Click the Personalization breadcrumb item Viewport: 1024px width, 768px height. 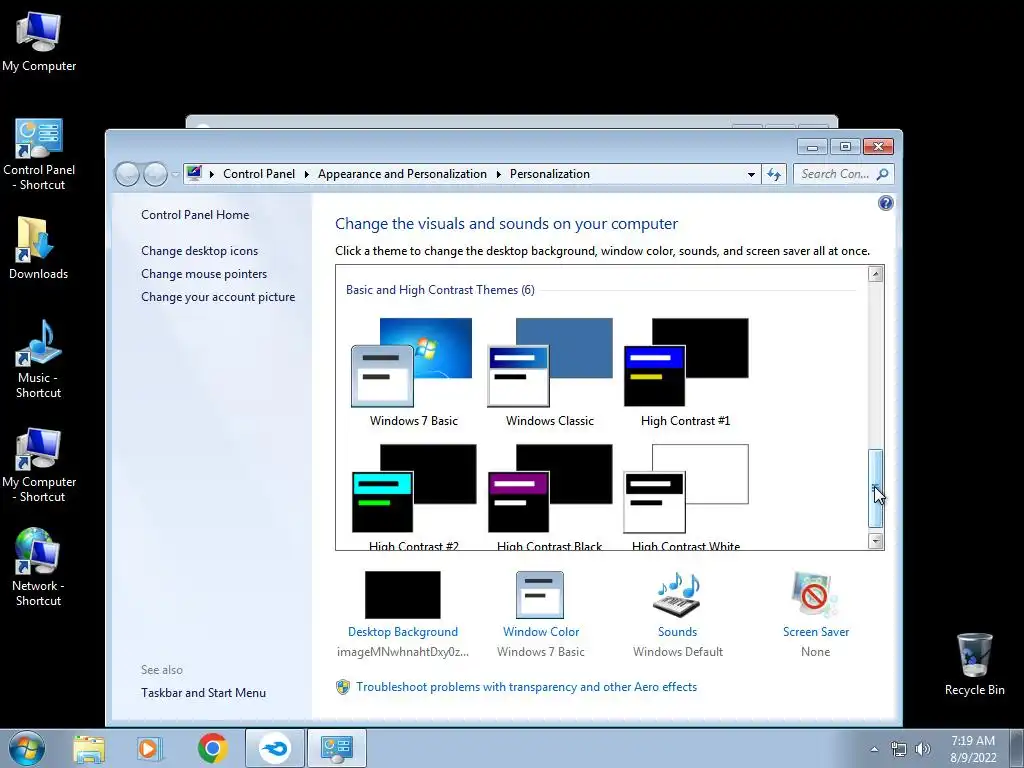pos(549,174)
